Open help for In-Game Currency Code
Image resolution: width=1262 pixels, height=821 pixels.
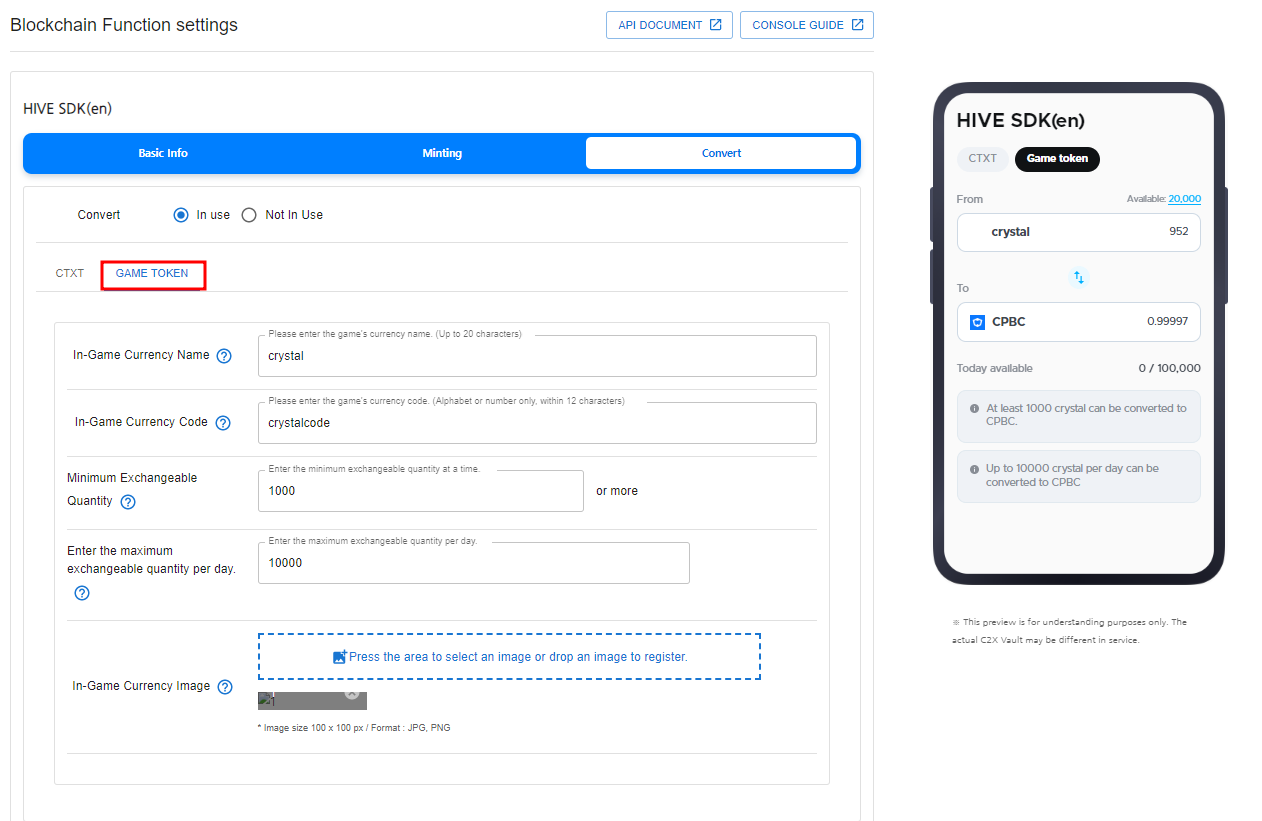223,423
